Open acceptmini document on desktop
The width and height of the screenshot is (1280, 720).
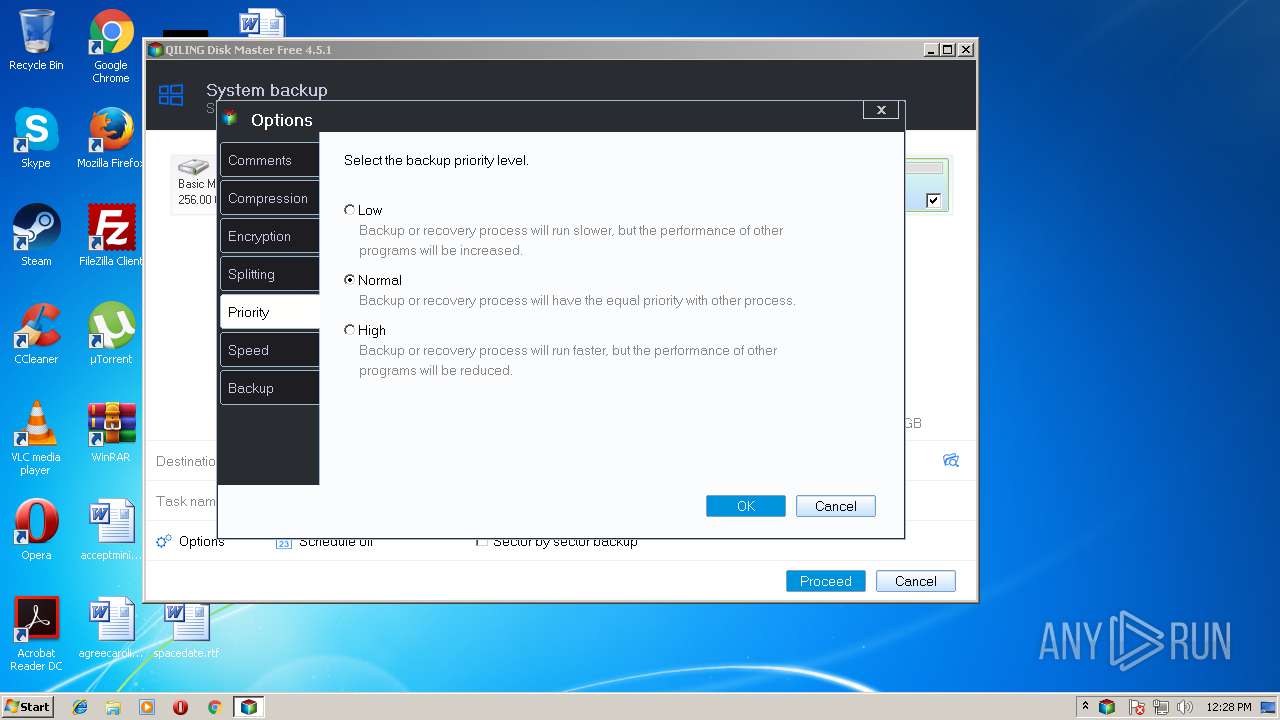111,530
